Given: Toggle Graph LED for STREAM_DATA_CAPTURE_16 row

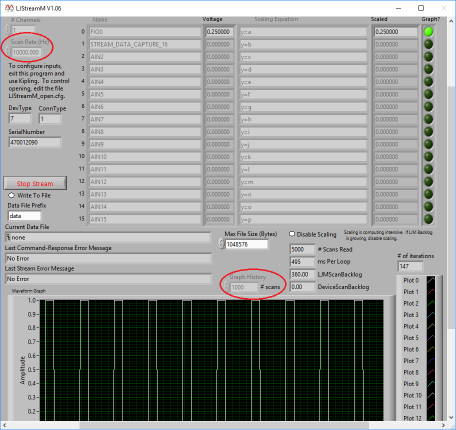Looking at the screenshot, I should pos(428,44).
